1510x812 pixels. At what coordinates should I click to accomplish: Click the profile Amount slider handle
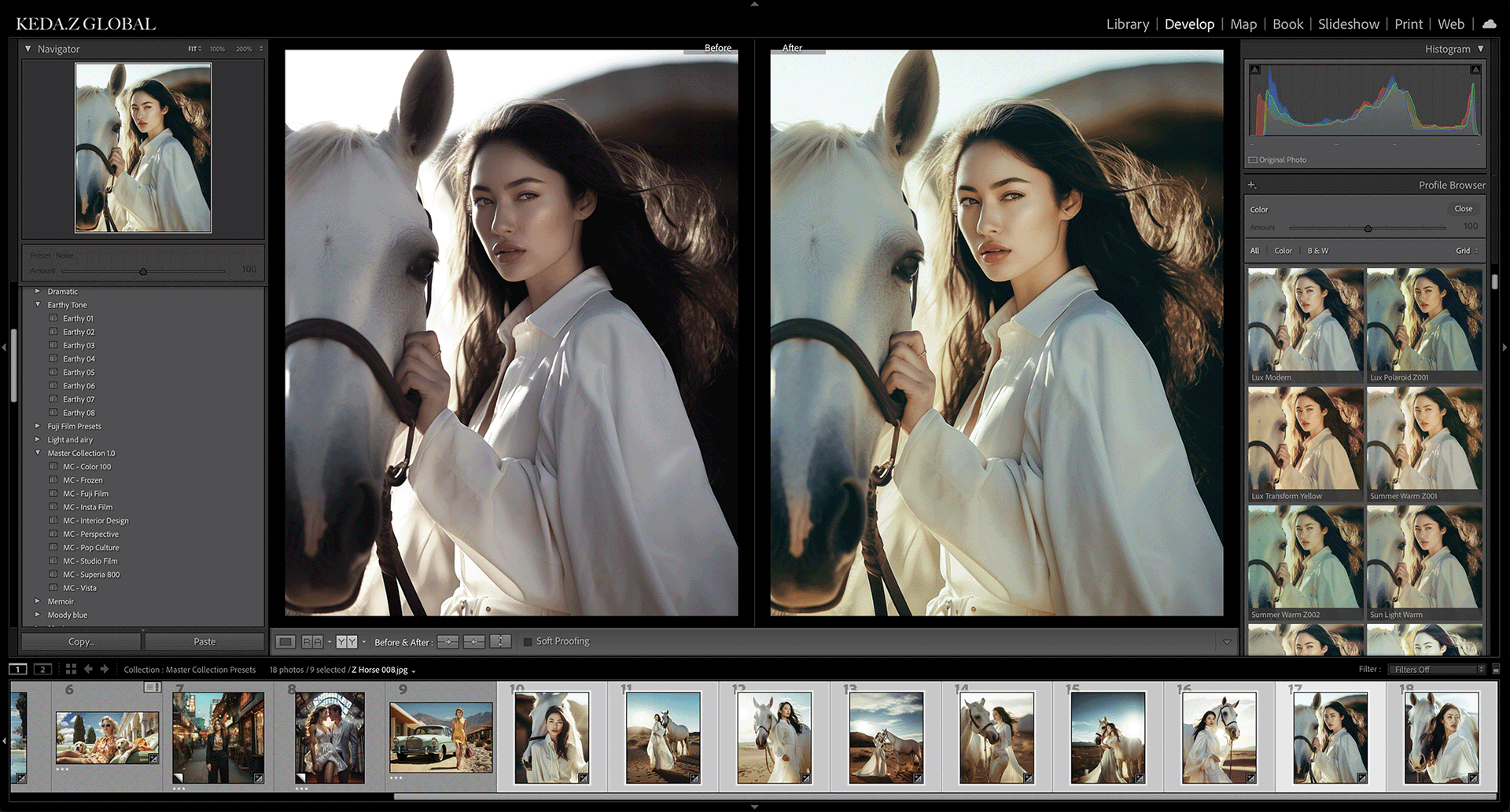1368,228
